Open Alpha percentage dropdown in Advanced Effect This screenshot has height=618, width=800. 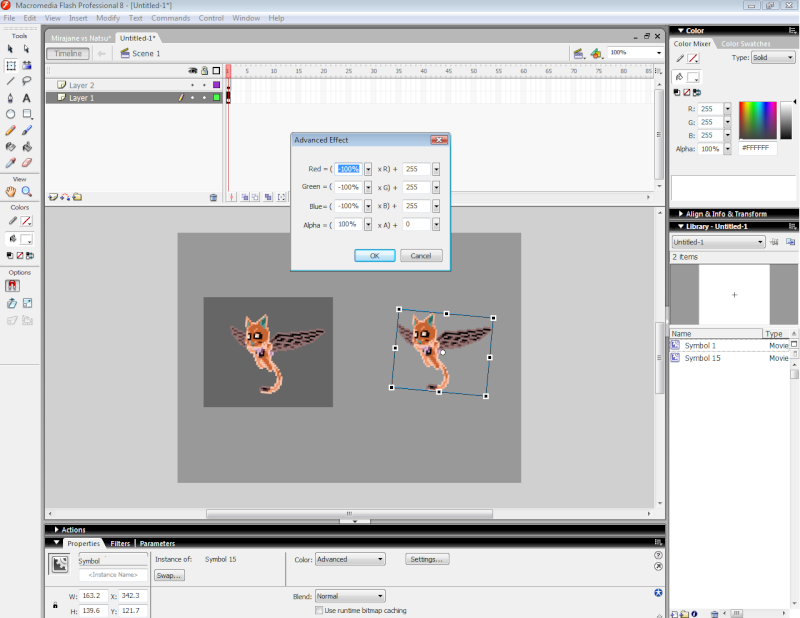tap(368, 225)
